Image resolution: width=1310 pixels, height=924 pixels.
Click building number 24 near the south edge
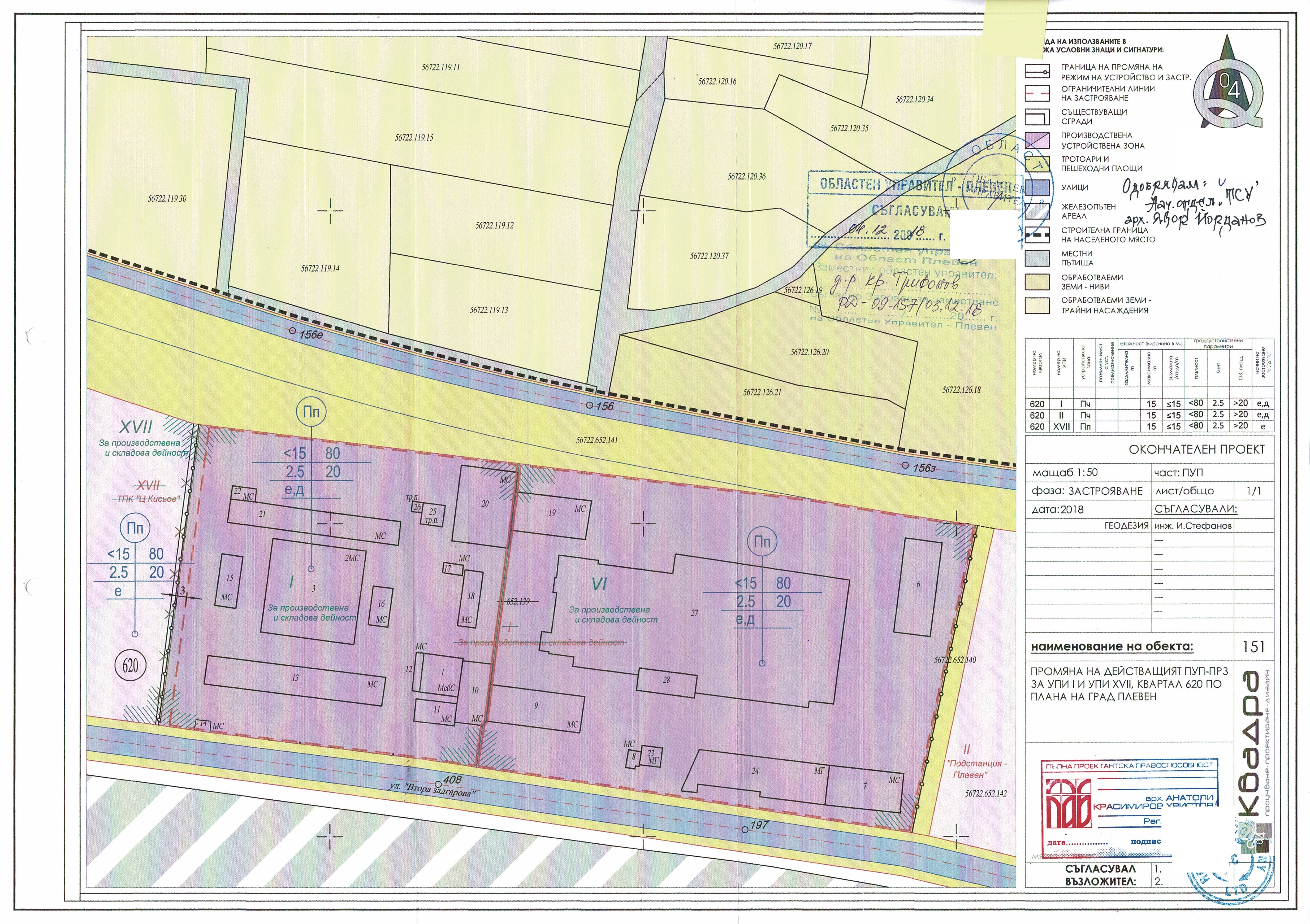point(755,771)
